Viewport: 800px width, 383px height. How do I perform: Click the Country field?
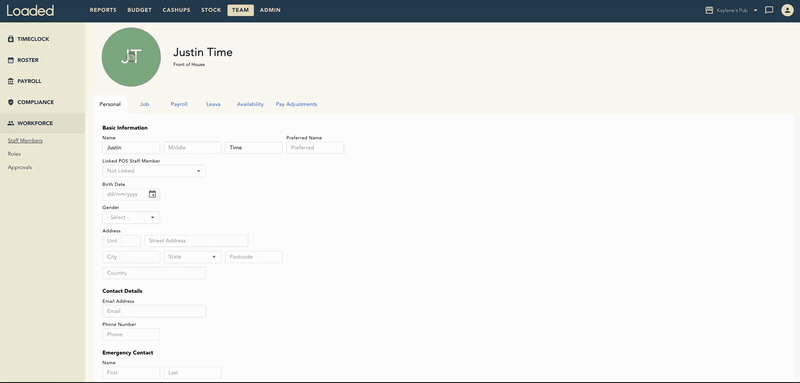point(154,273)
